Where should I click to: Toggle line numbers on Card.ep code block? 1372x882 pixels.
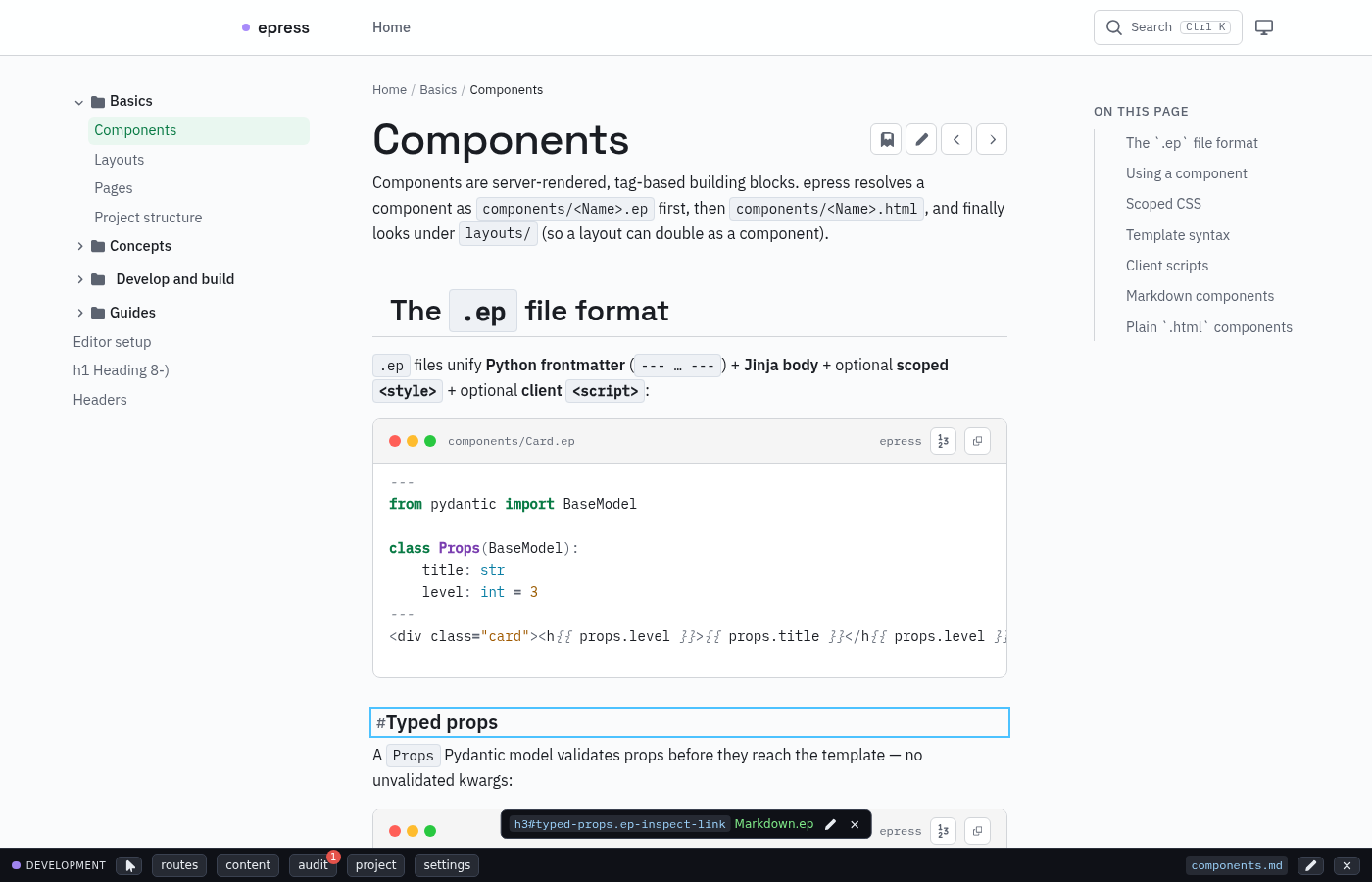tap(943, 441)
